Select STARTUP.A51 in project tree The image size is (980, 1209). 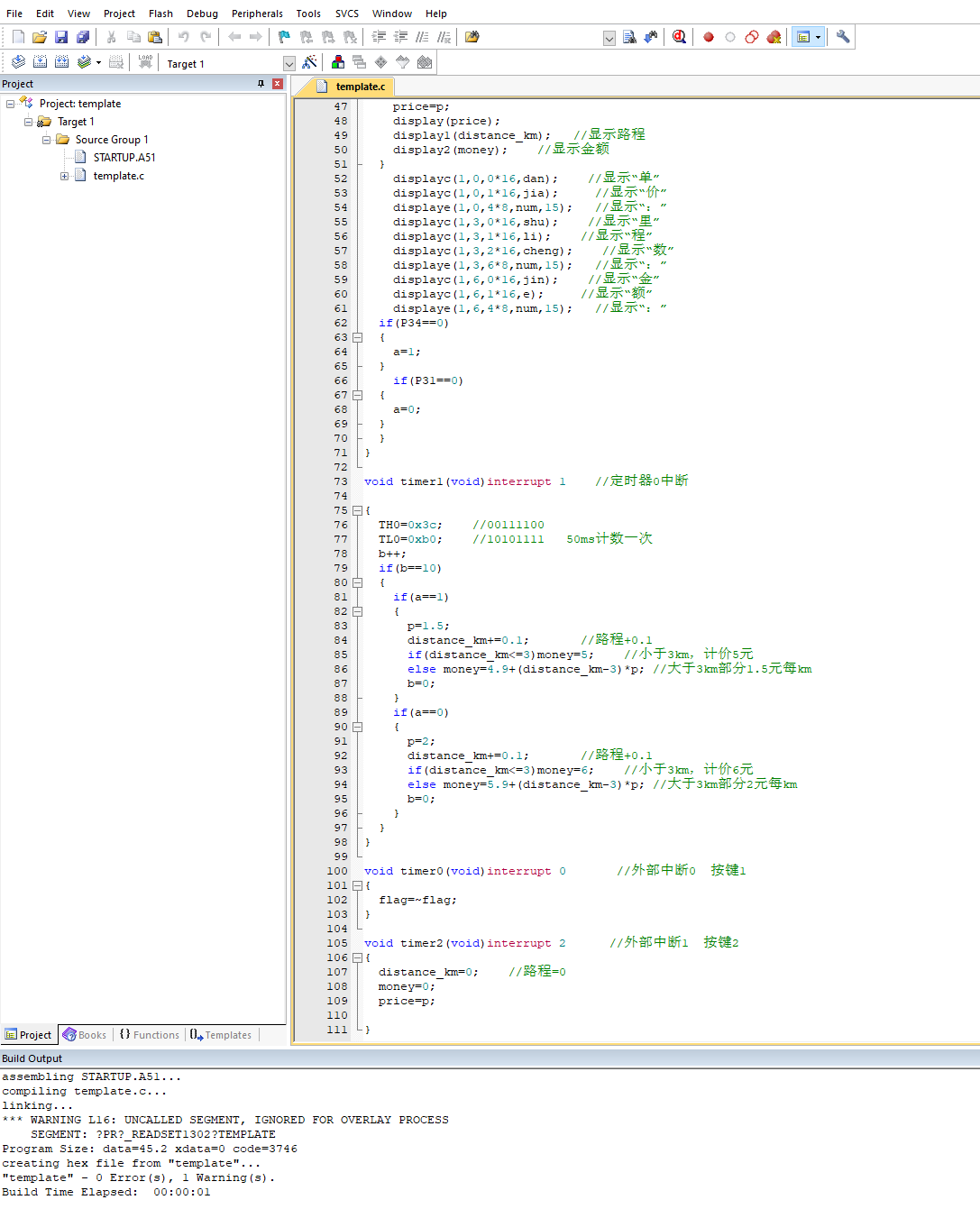124,158
